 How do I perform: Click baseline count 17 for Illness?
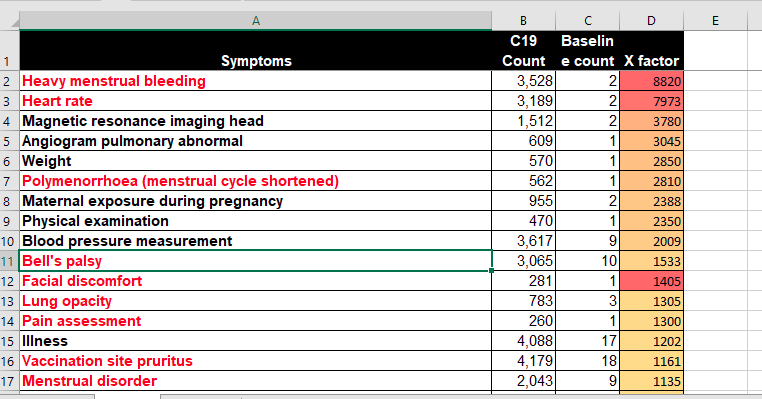click(x=588, y=341)
